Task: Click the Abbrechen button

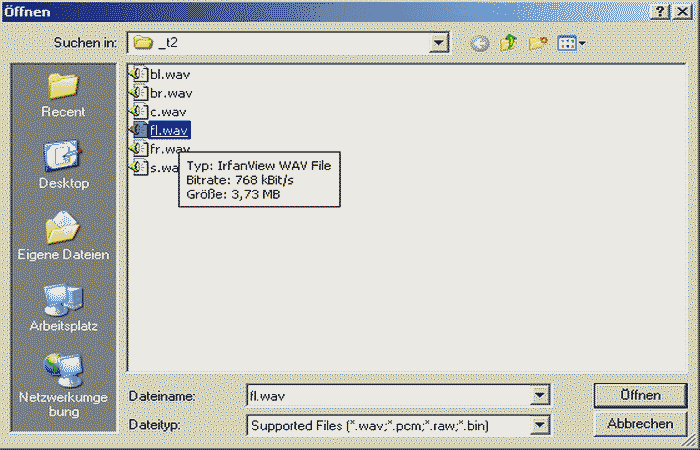Action: [639, 424]
